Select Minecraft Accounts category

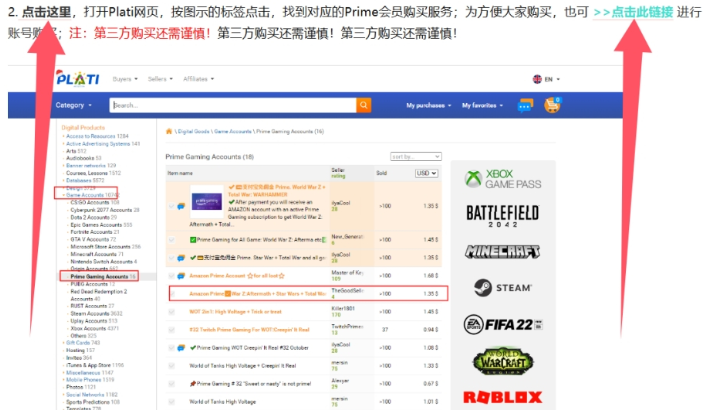(94, 254)
